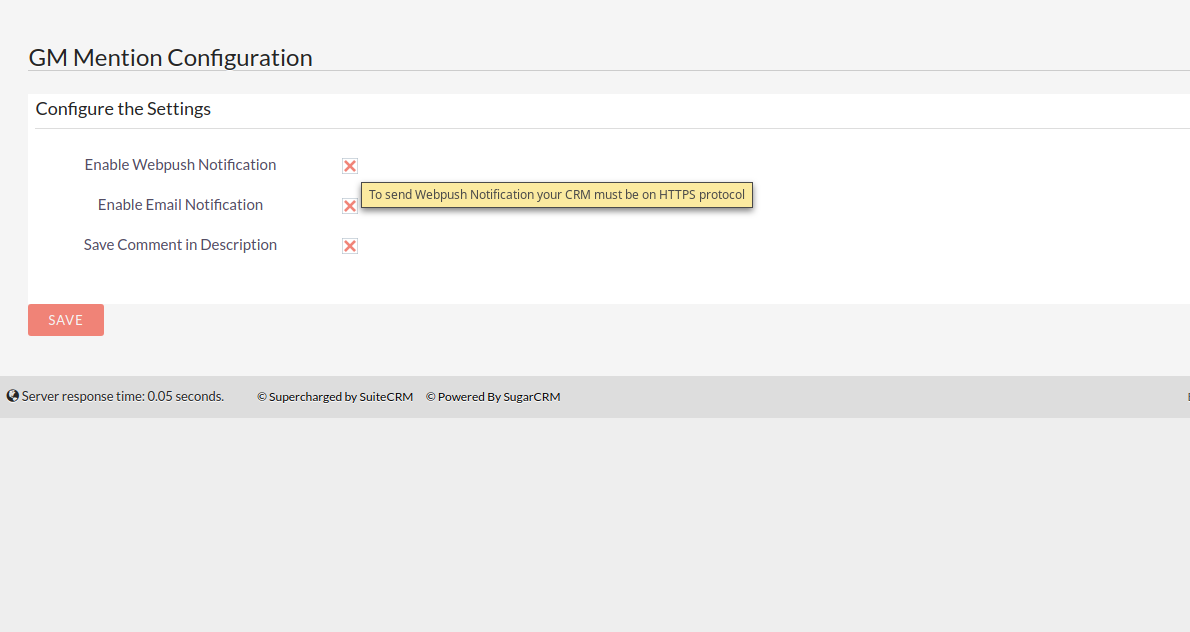Toggle Enable Webpush Notification checkbox
This screenshot has width=1190, height=632.
click(x=350, y=165)
